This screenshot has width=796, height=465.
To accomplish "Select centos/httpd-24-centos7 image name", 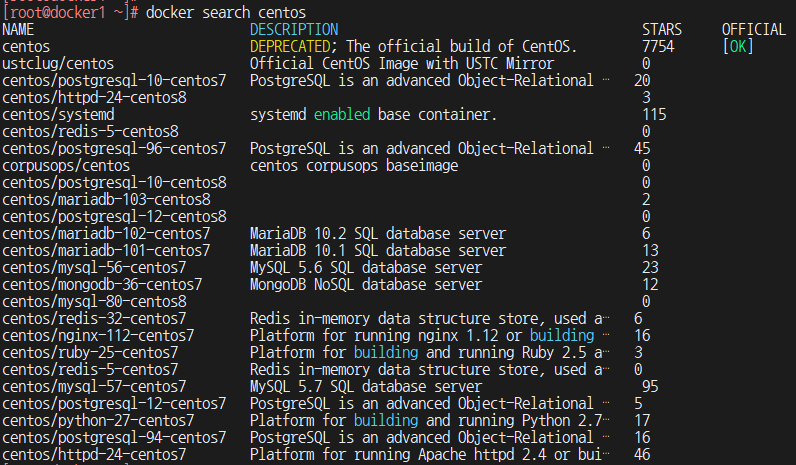I will tap(94, 455).
